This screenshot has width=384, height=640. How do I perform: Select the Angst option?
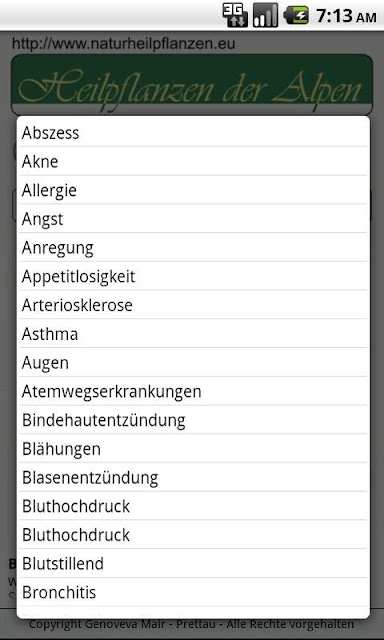click(193, 219)
